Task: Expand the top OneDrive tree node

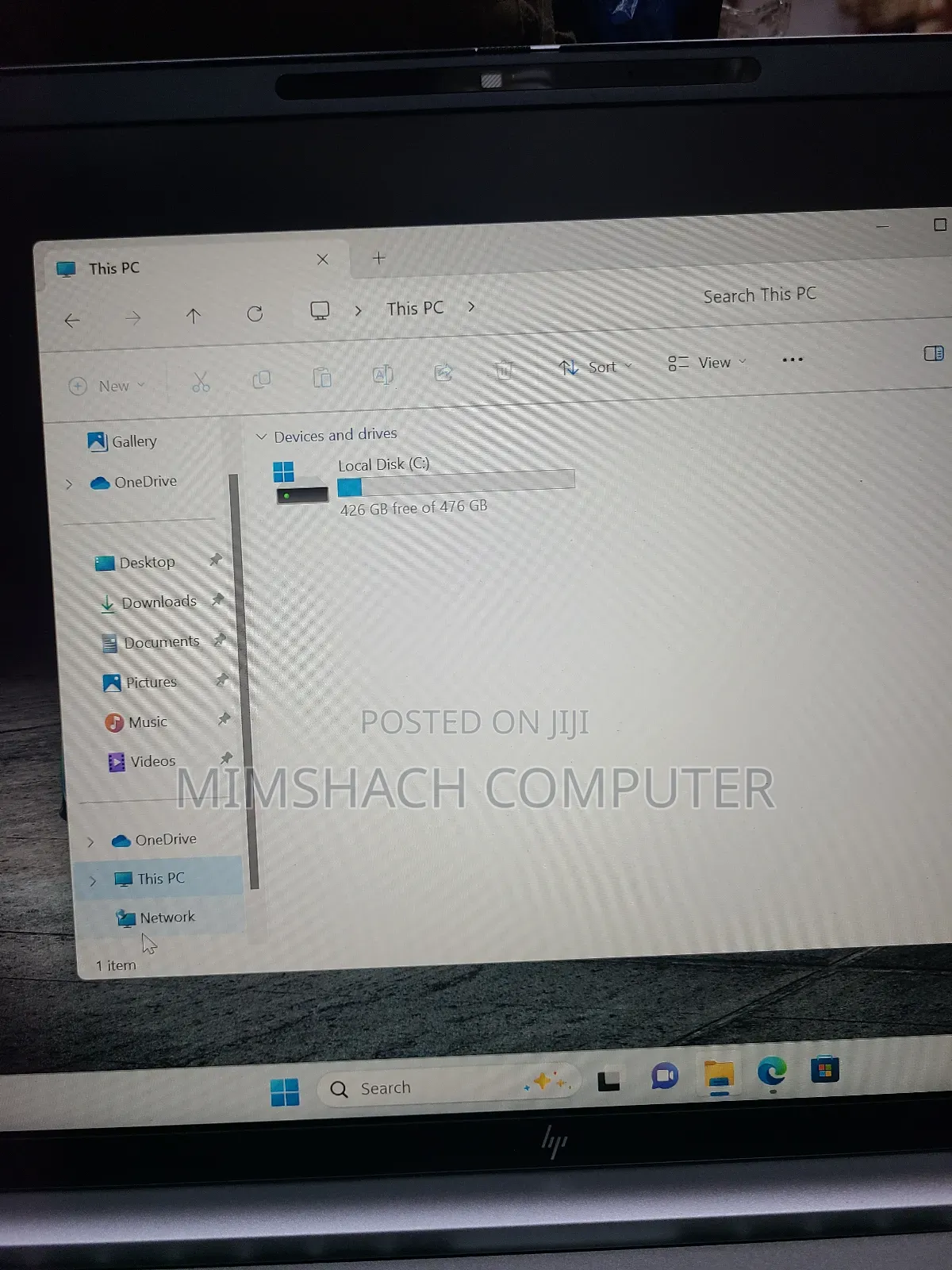Action: point(69,483)
